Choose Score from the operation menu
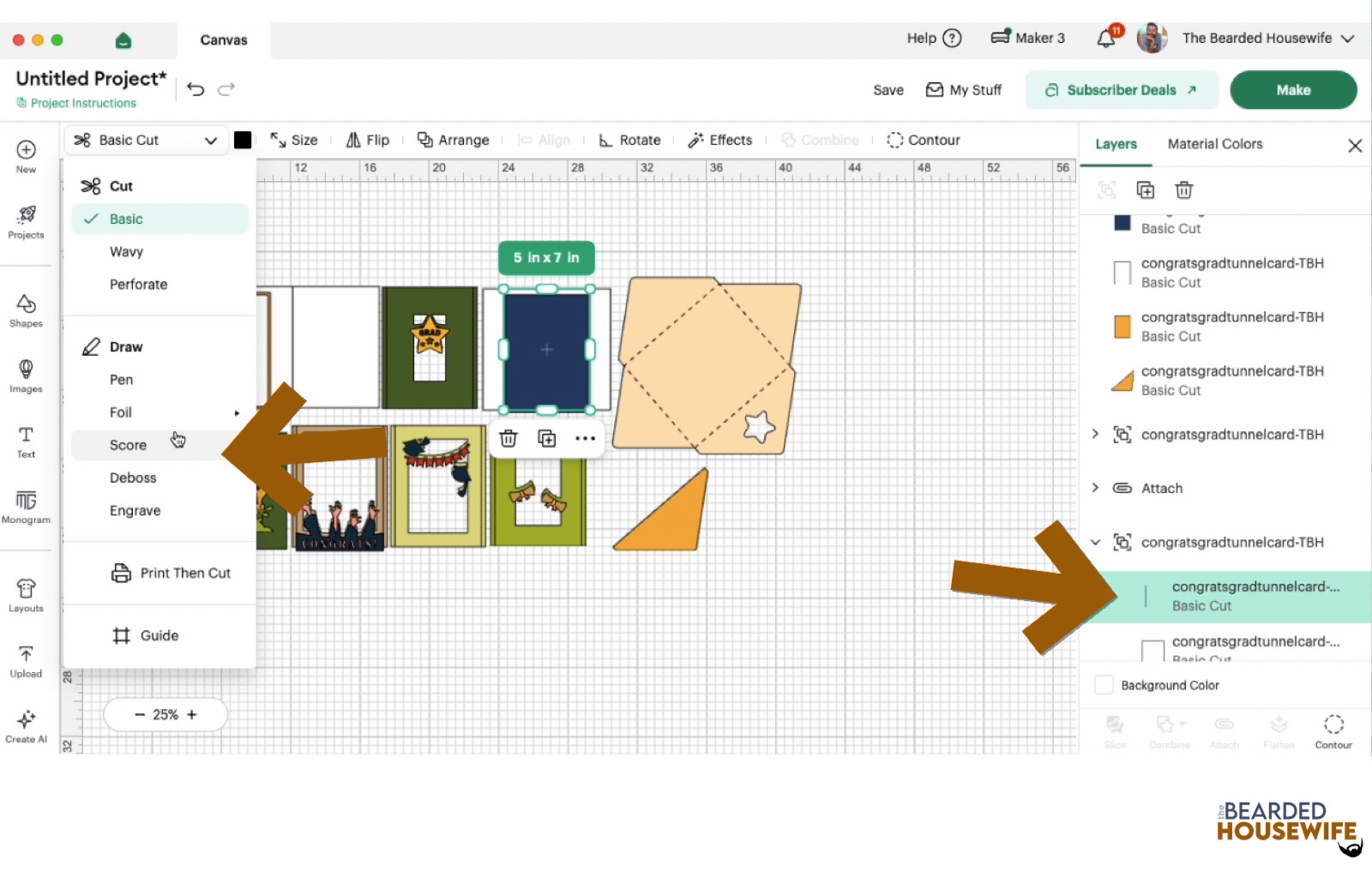Screen dimensions: 1372x872 click(128, 445)
